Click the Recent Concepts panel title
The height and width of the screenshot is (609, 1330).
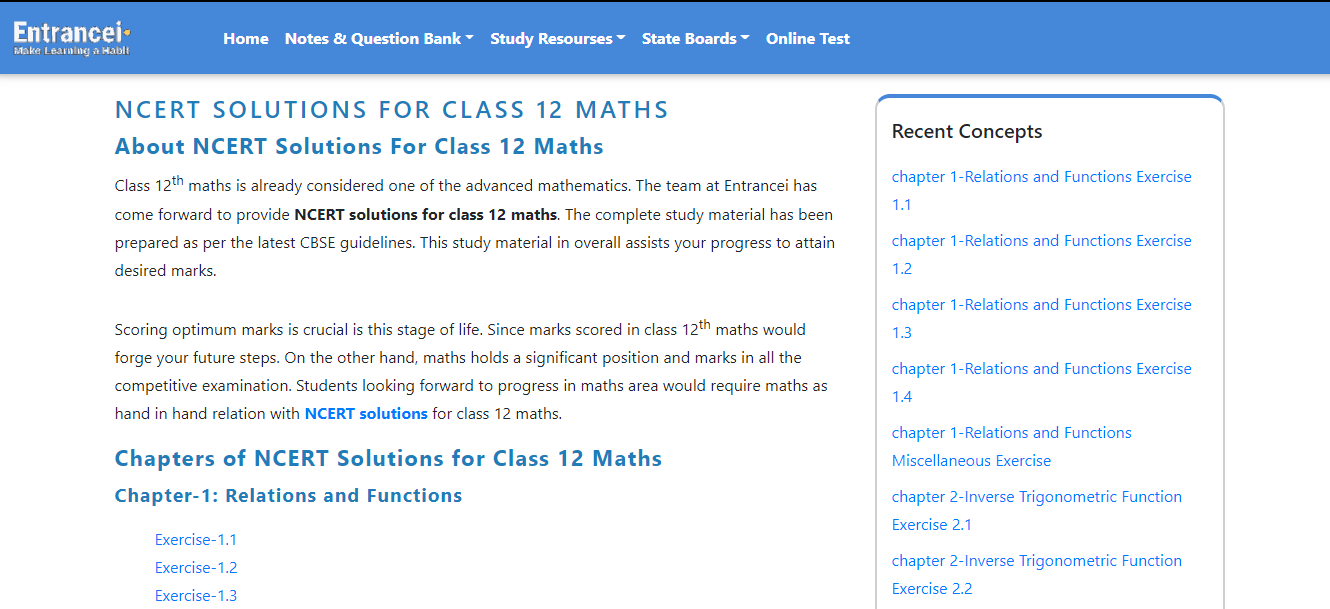(967, 131)
